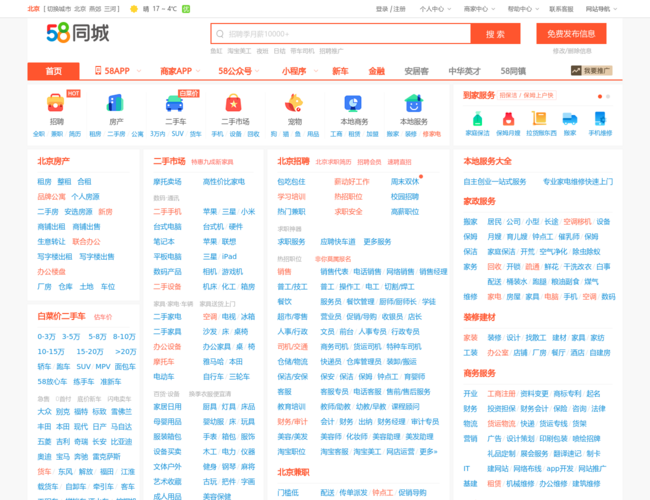Open the 58放心车 link
The image size is (650, 500).
pos(52,382)
